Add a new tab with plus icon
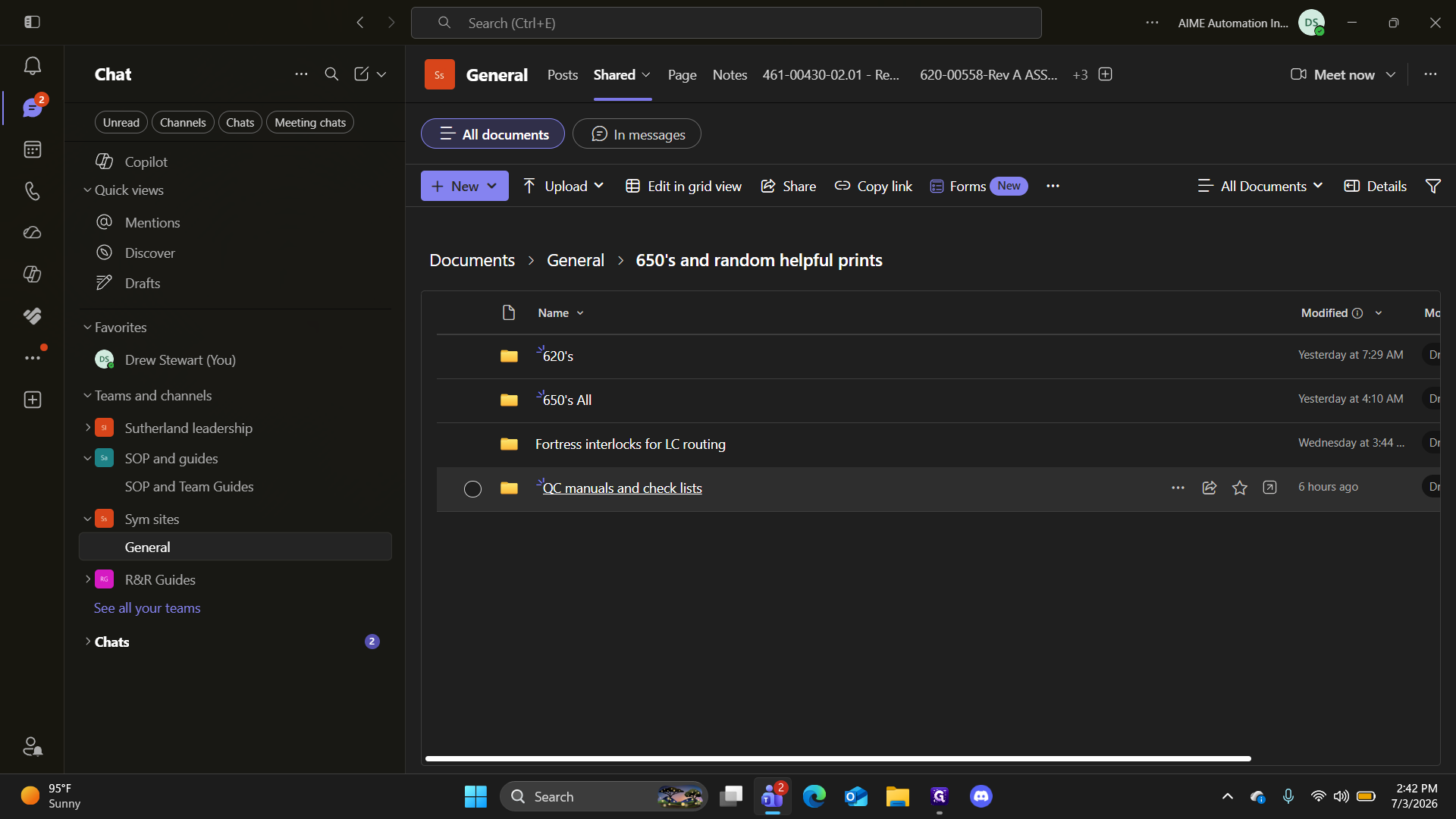1456x819 pixels. coord(1106,74)
